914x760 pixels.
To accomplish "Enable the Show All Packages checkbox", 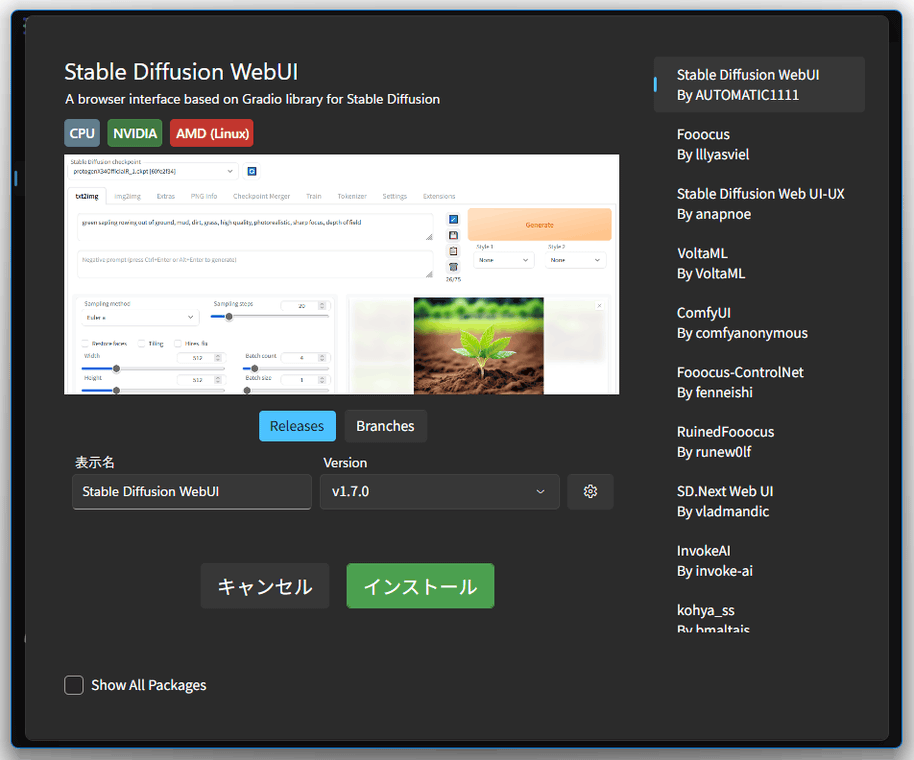I will (x=74, y=685).
